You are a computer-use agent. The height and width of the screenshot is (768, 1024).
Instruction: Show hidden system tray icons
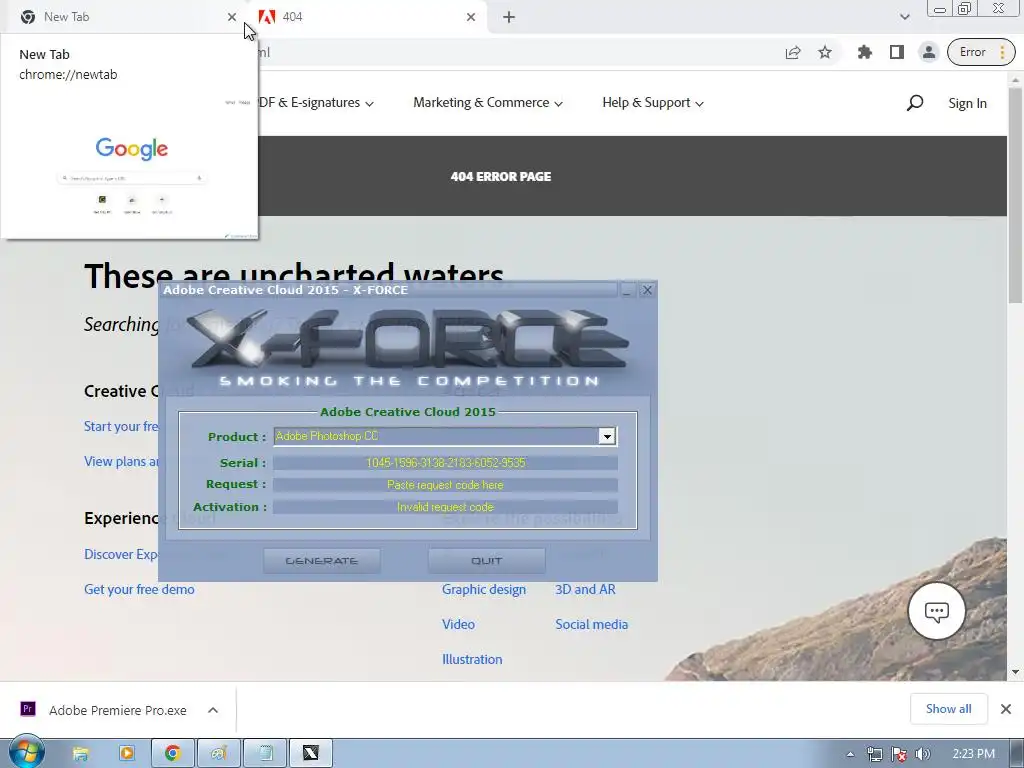coord(850,754)
